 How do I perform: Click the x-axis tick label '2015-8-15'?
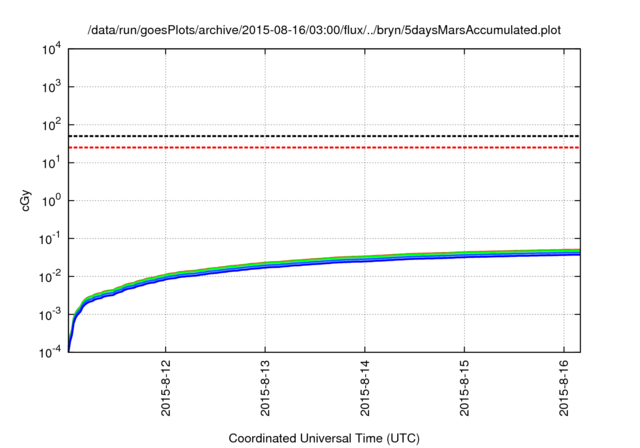click(x=464, y=388)
